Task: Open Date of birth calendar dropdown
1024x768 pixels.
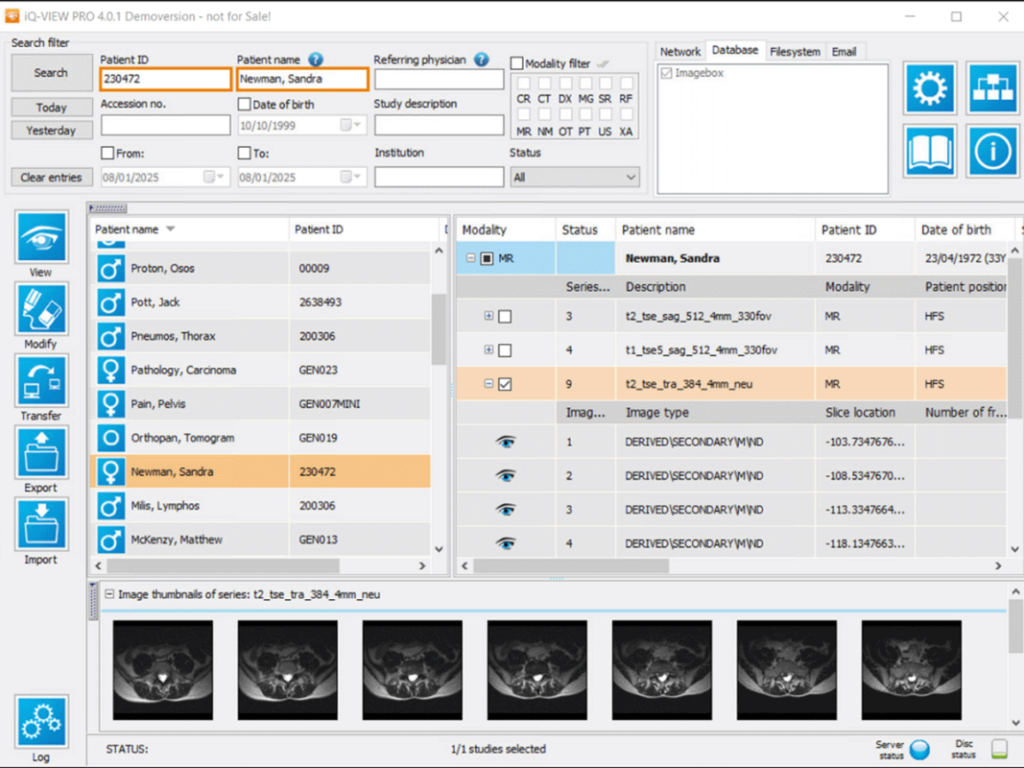Action: pyautogui.click(x=351, y=125)
